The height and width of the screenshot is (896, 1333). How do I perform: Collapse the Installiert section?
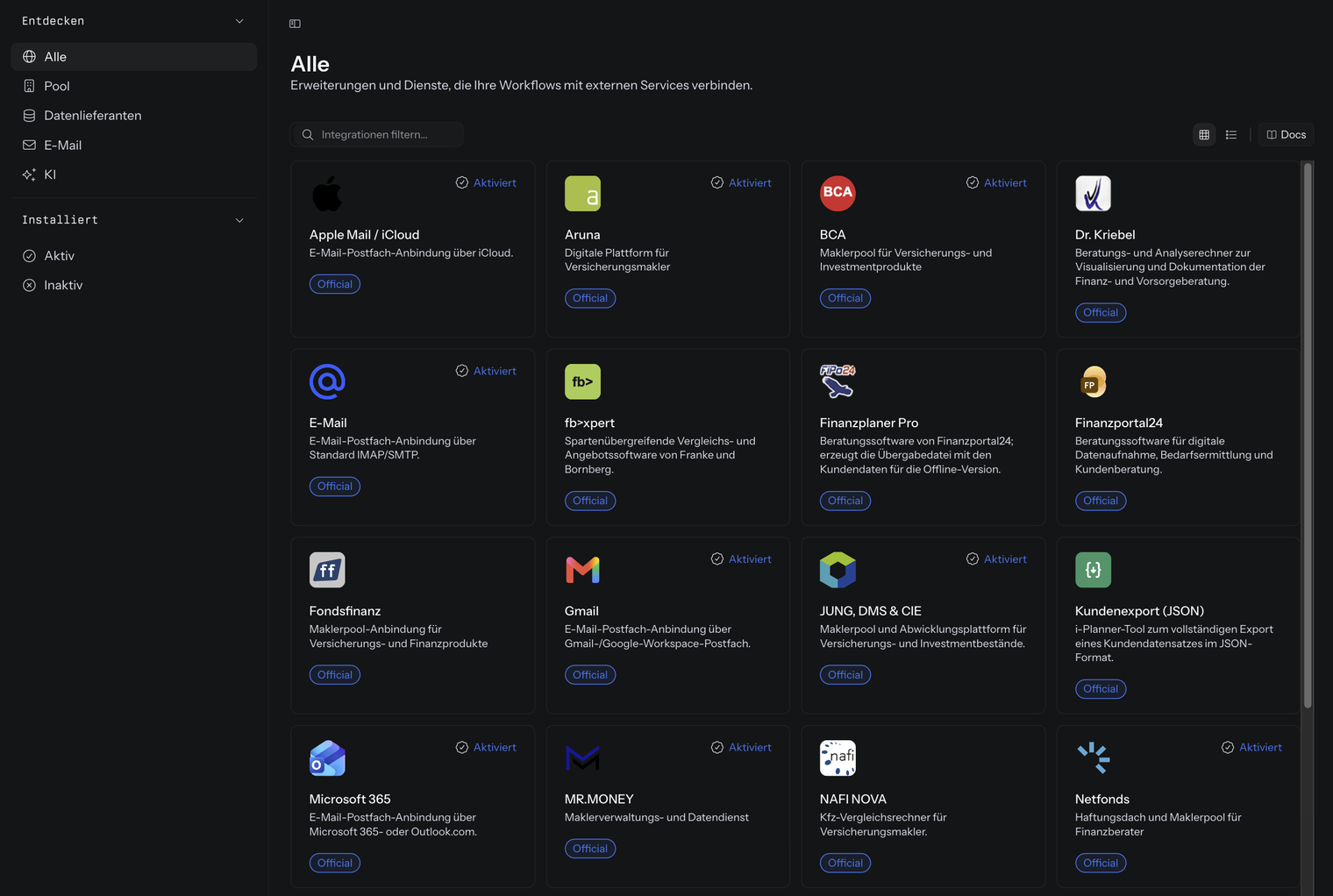tap(239, 220)
